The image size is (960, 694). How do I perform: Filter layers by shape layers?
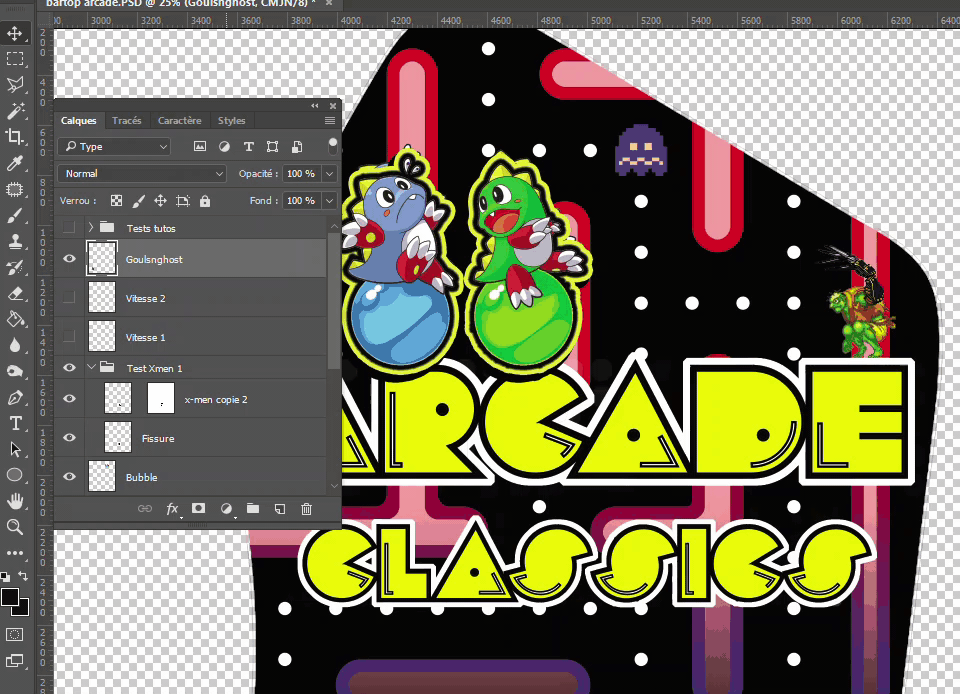(272, 146)
